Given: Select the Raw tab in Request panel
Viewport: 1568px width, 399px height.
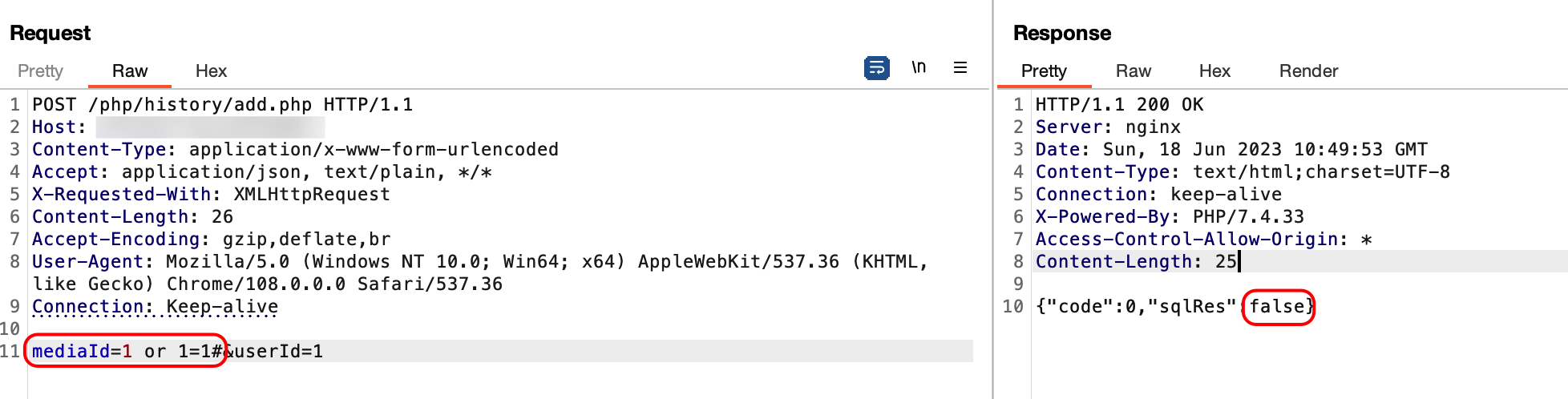Looking at the screenshot, I should (x=130, y=71).
